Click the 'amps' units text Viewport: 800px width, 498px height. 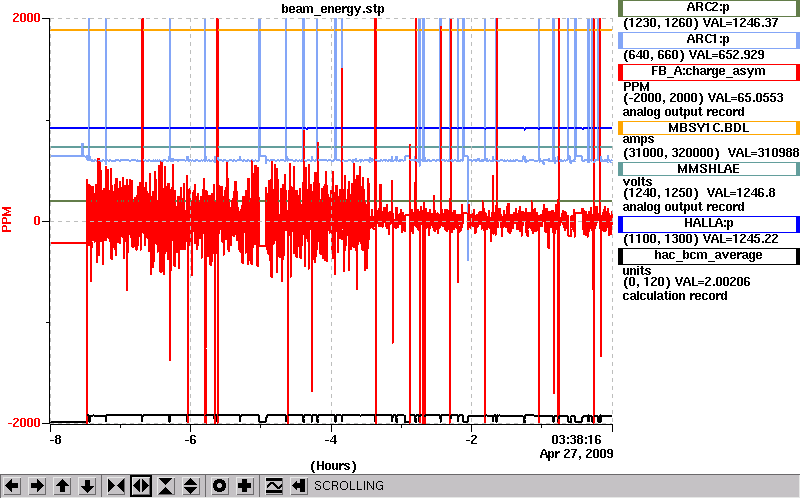click(x=638, y=139)
